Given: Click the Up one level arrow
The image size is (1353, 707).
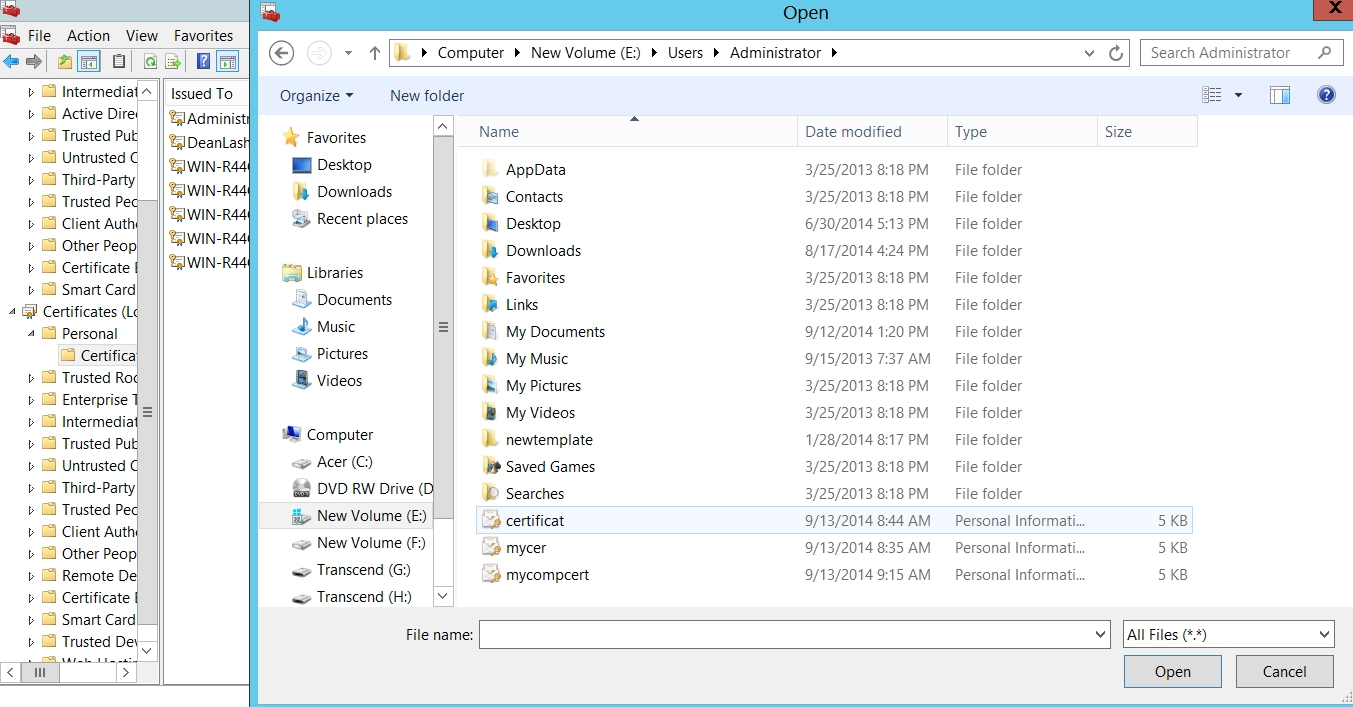Looking at the screenshot, I should [375, 53].
